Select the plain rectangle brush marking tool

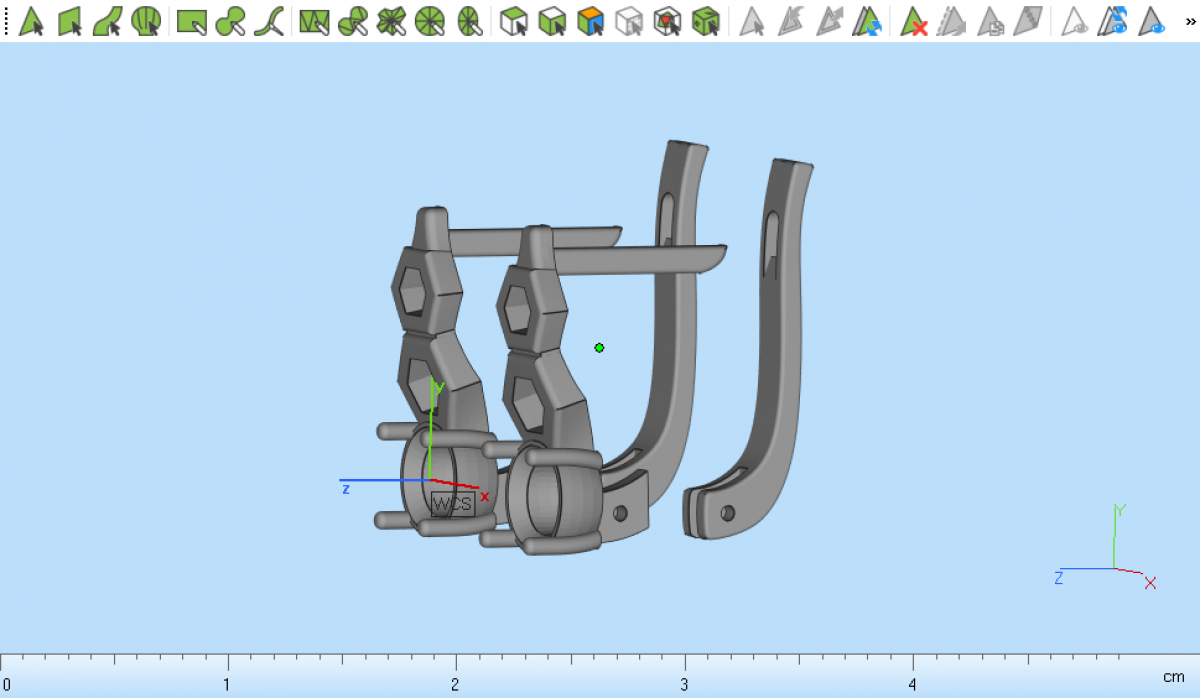coord(191,21)
